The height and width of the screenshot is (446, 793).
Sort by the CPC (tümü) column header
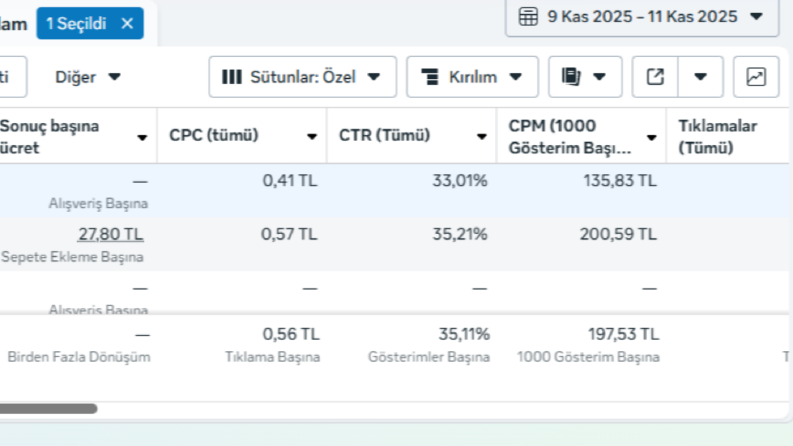213,136
